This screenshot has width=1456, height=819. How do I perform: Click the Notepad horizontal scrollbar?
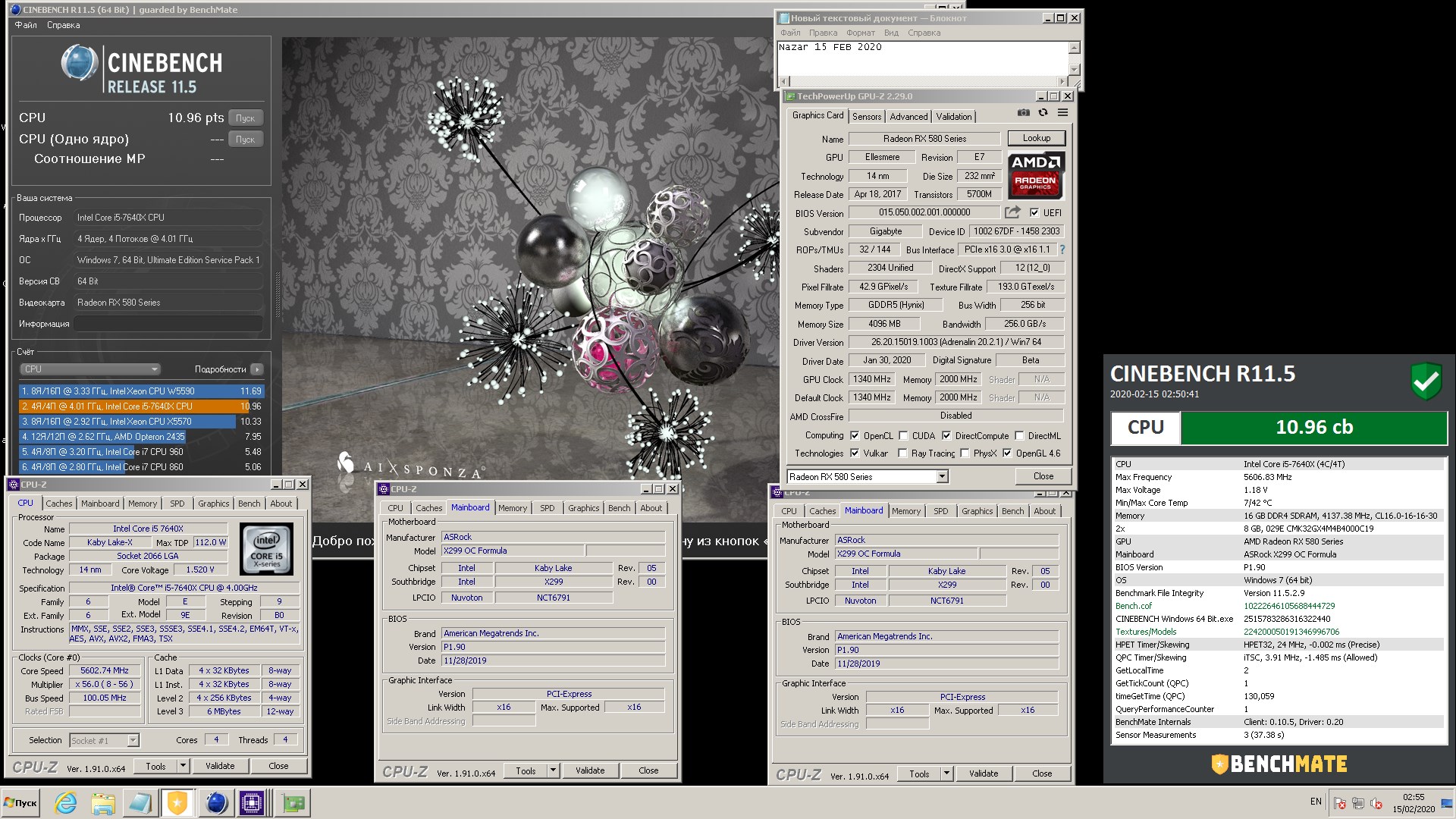923,81
